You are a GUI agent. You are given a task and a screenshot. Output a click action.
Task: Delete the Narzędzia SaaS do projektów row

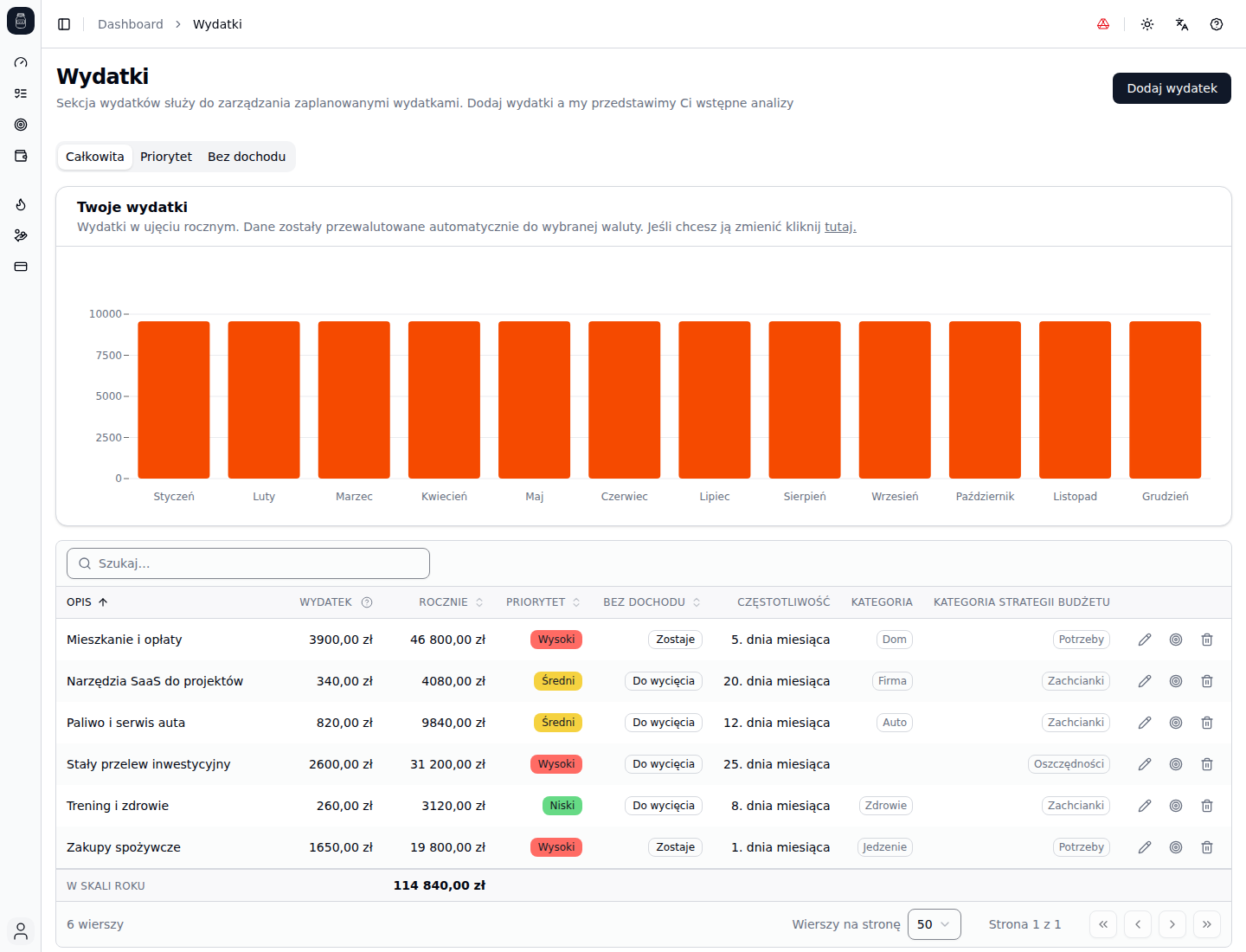[x=1207, y=681]
